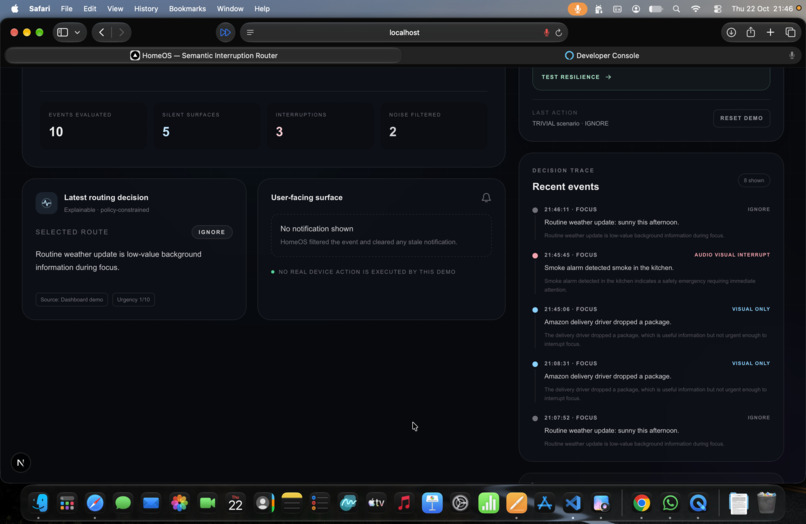806x524 pixels.
Task: Open Launchpad from the dock
Action: tap(67, 503)
